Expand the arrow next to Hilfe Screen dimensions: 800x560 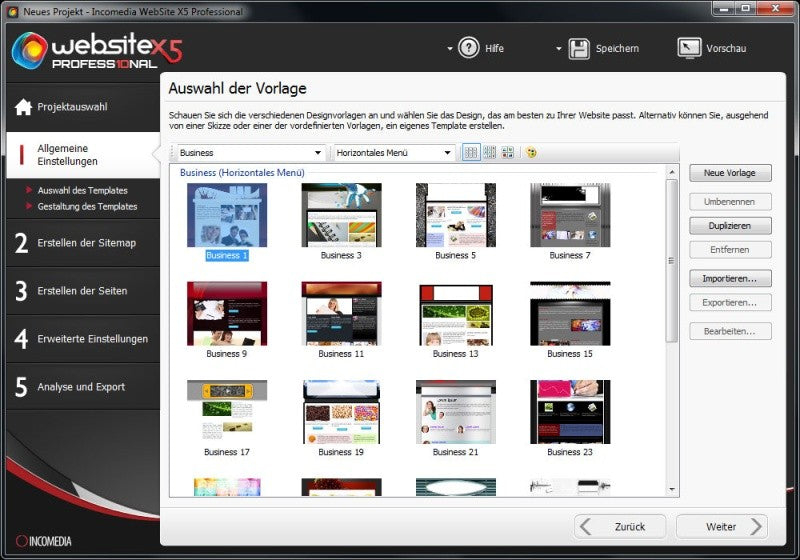[x=449, y=49]
